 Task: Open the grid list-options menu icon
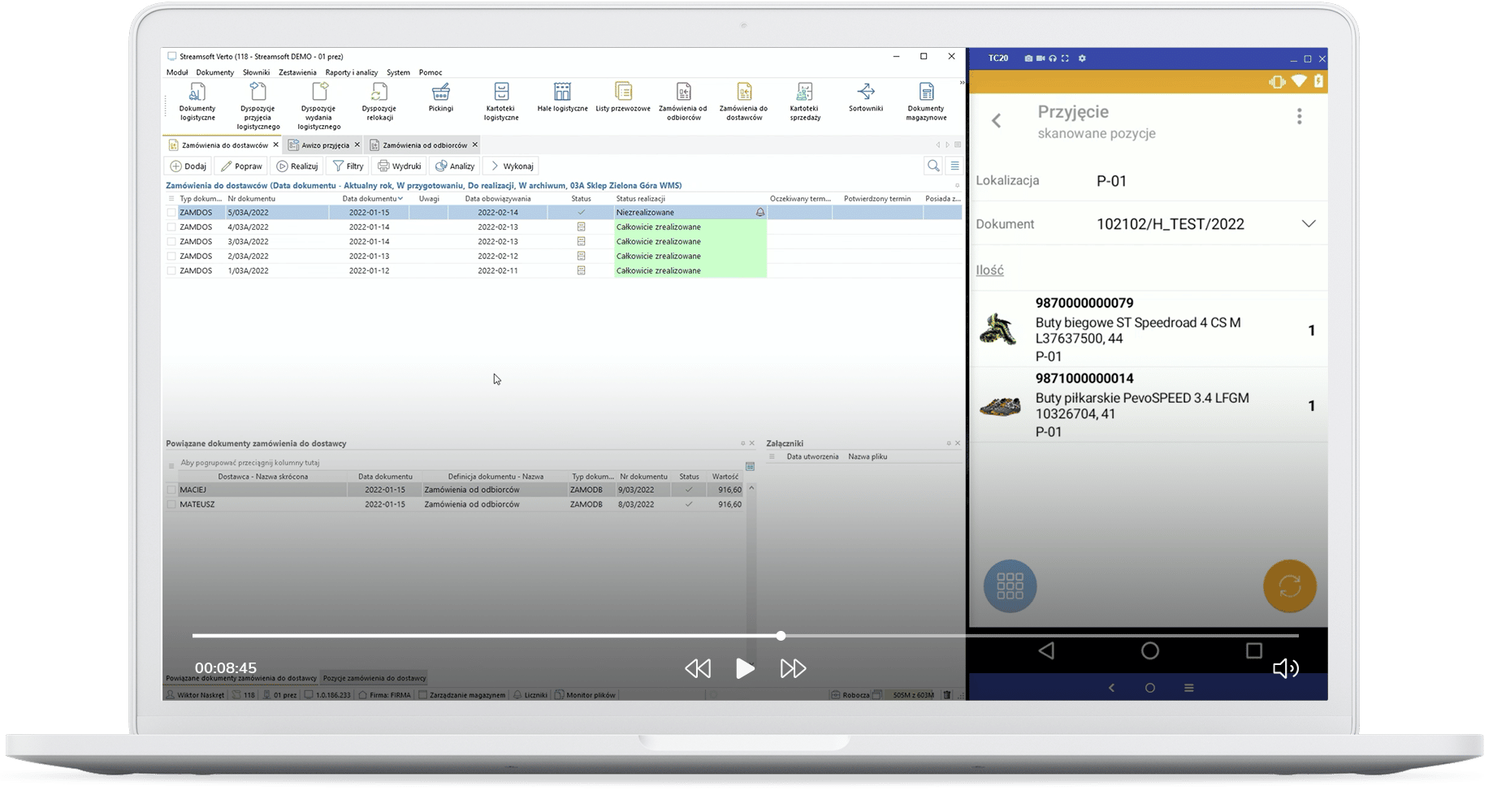pos(955,166)
